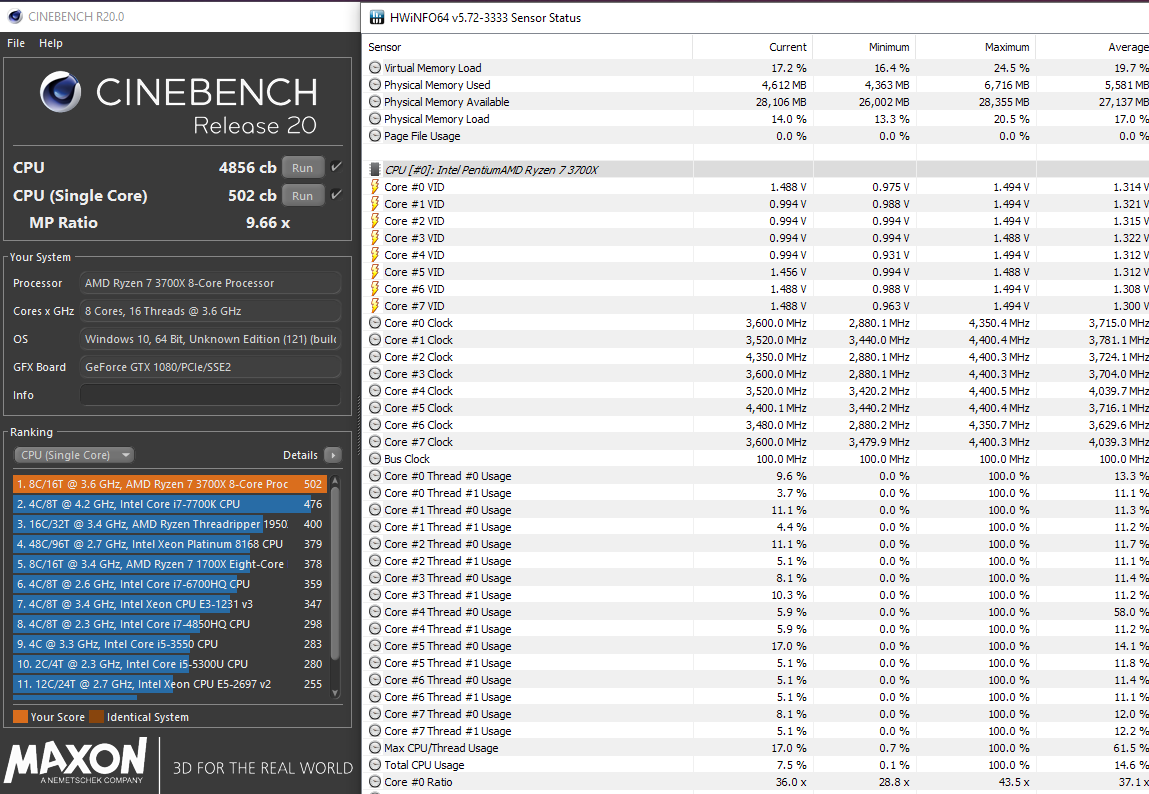This screenshot has width=1149, height=794.
Task: Click the OS Windows 10 field
Action: click(210, 339)
